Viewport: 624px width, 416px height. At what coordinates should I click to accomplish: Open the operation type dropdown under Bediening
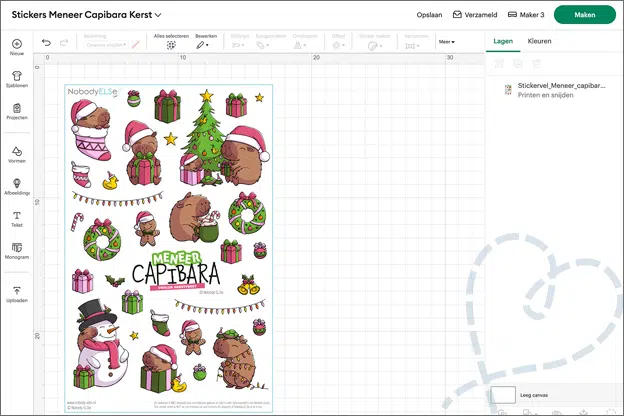click(106, 45)
